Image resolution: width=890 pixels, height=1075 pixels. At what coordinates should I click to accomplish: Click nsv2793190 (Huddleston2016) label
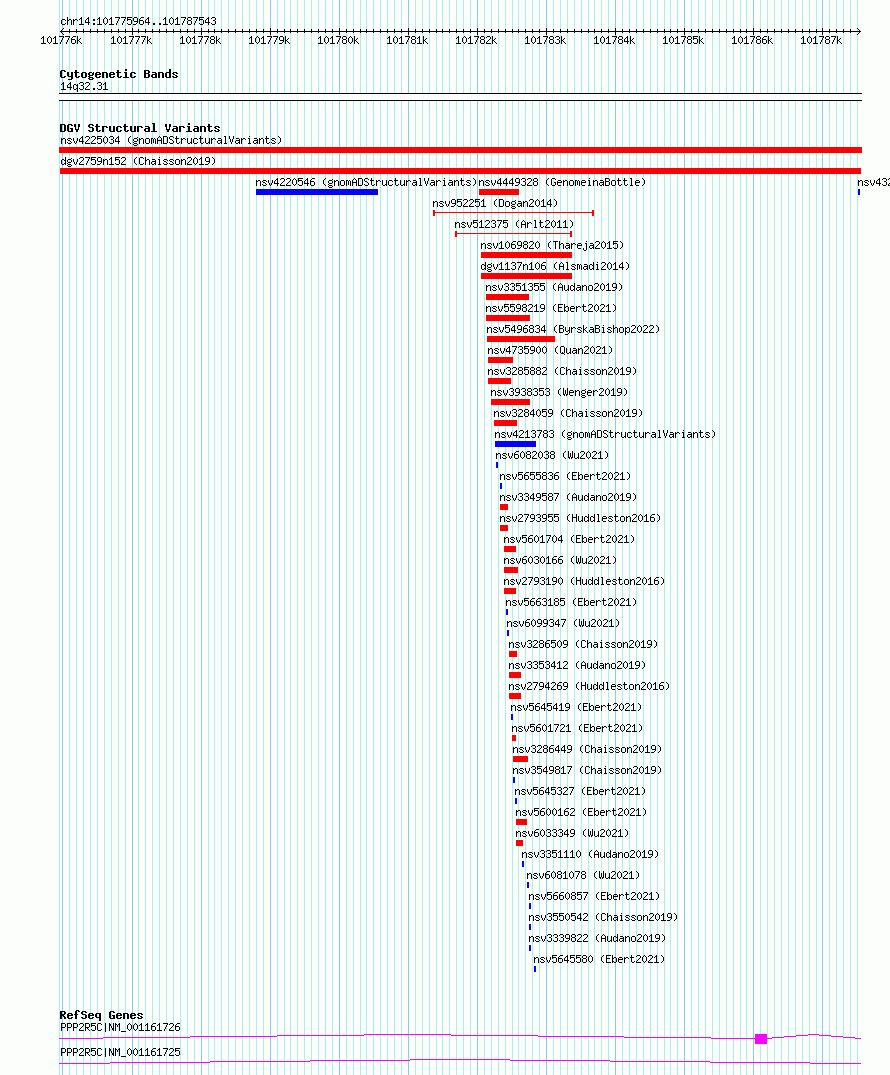pyautogui.click(x=584, y=581)
